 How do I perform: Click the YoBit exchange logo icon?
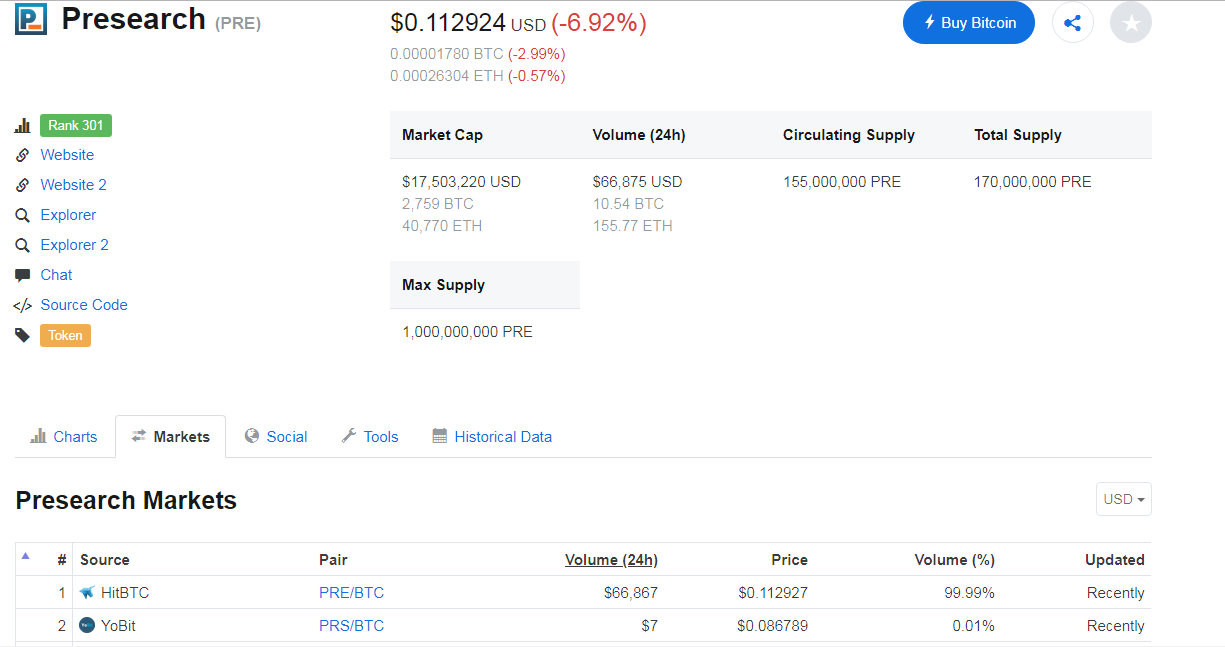pyautogui.click(x=87, y=626)
